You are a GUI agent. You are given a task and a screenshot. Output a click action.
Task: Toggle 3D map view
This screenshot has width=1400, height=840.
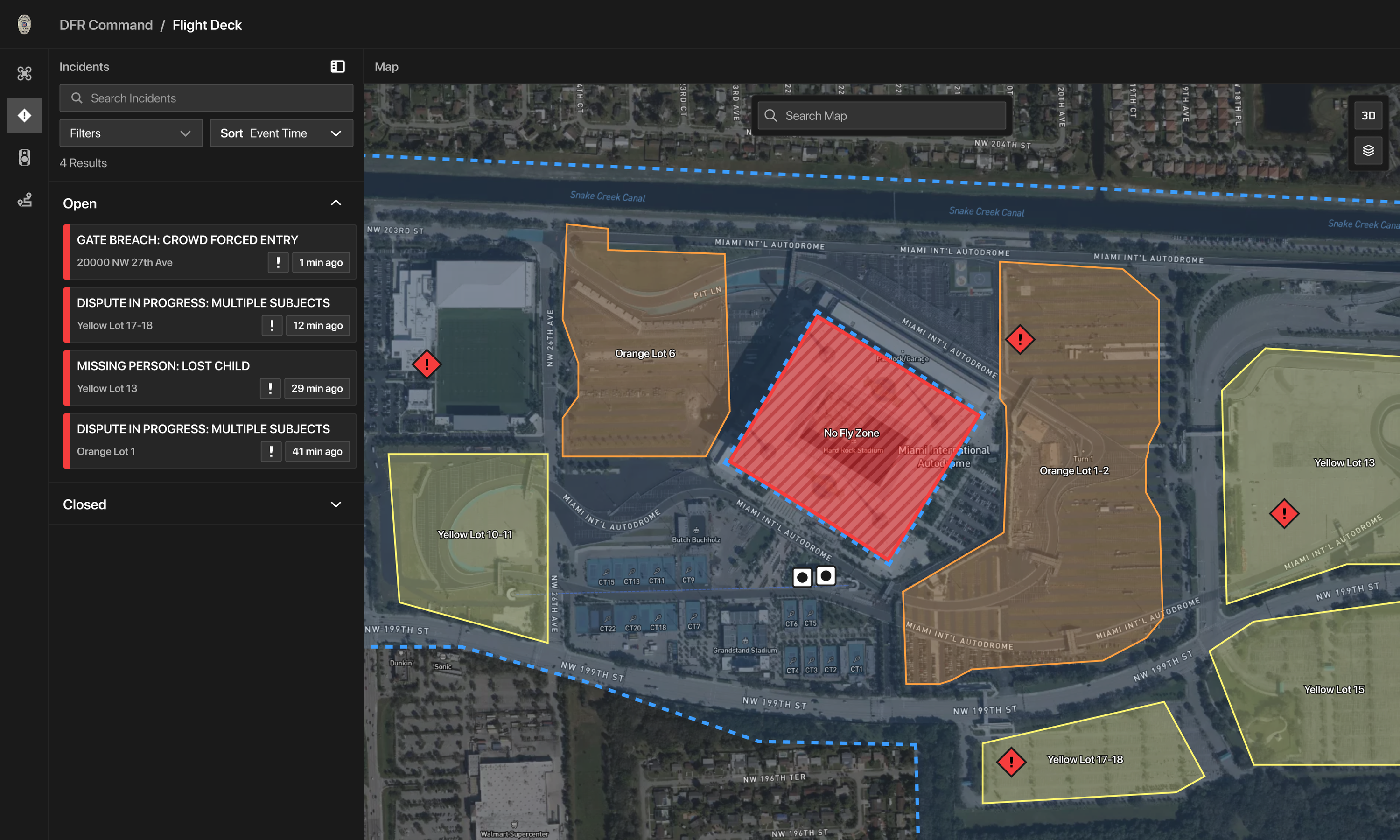(x=1368, y=115)
